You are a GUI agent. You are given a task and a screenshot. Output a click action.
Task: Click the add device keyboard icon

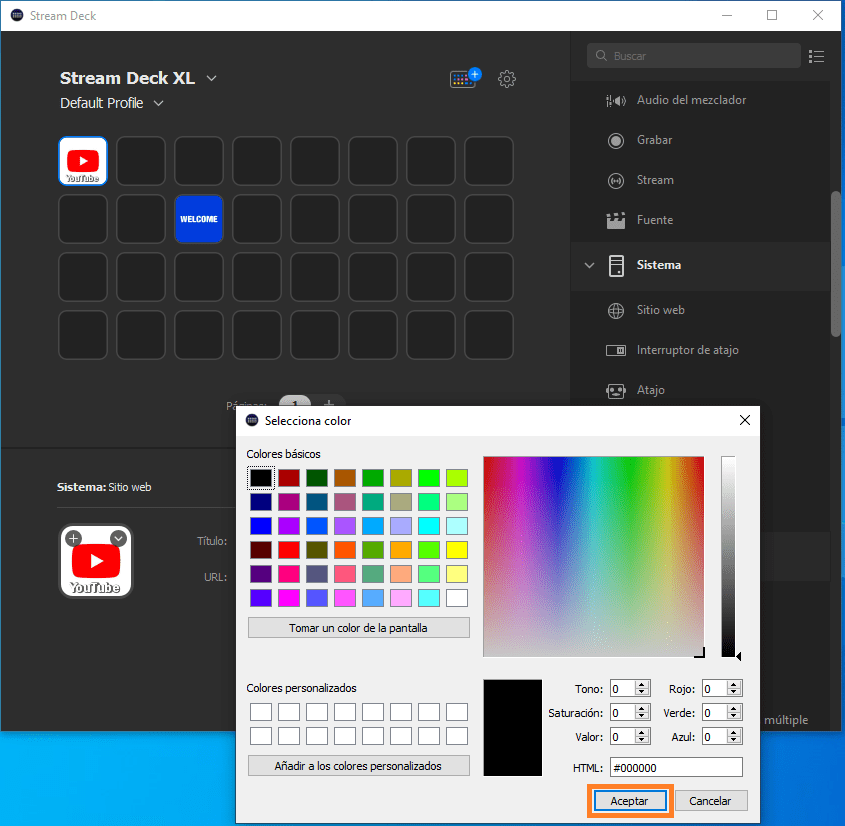tap(465, 79)
